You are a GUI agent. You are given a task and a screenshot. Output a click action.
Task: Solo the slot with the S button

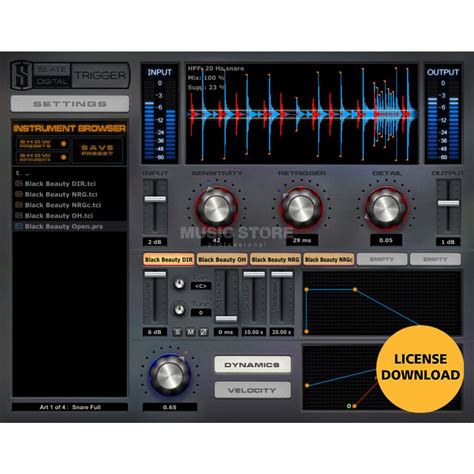tap(178, 332)
